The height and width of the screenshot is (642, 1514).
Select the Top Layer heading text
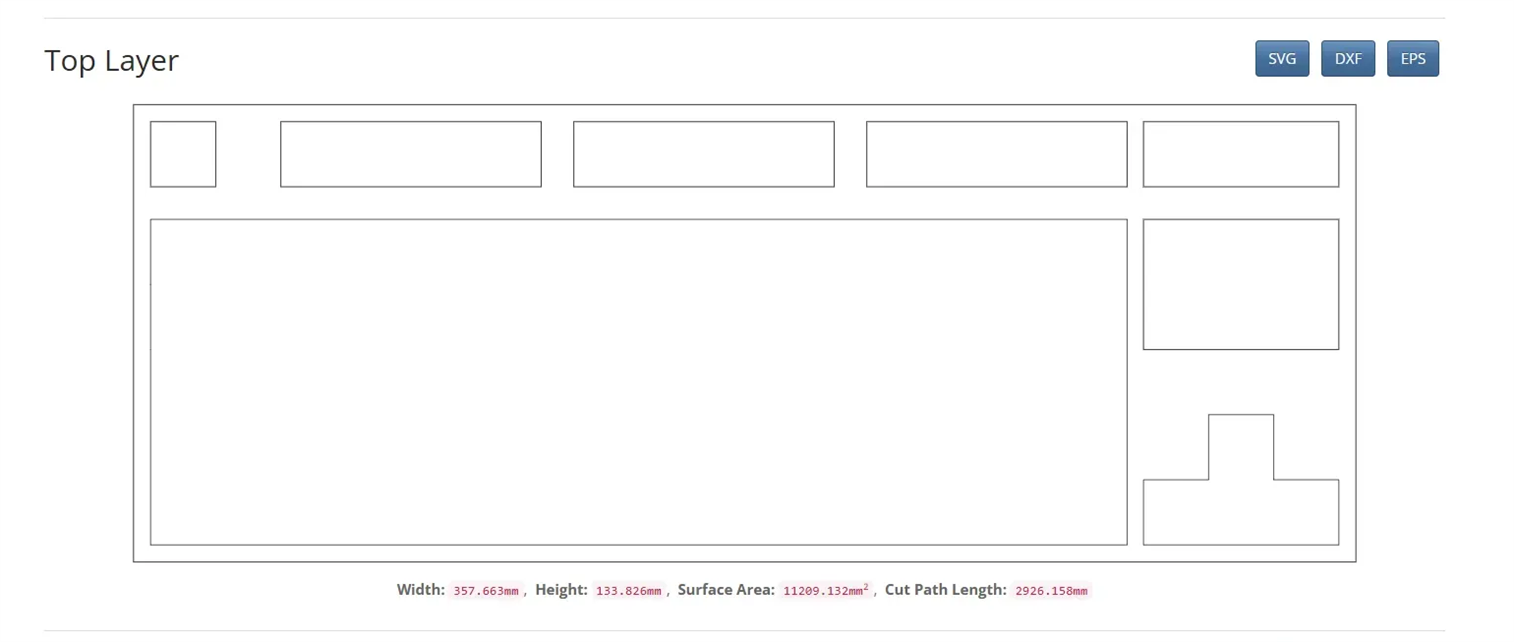click(x=111, y=60)
